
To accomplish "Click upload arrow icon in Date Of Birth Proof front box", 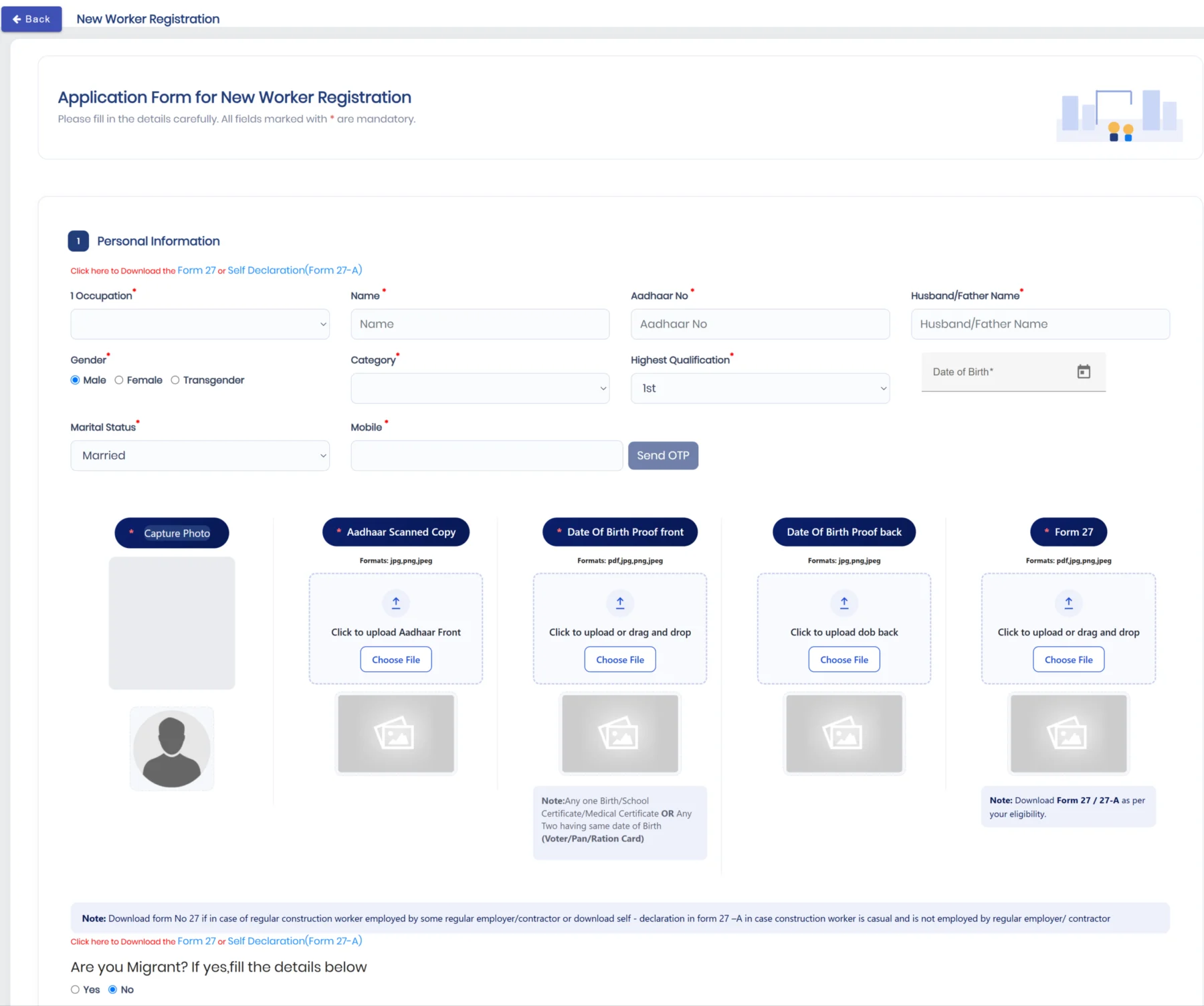I will pyautogui.click(x=620, y=603).
